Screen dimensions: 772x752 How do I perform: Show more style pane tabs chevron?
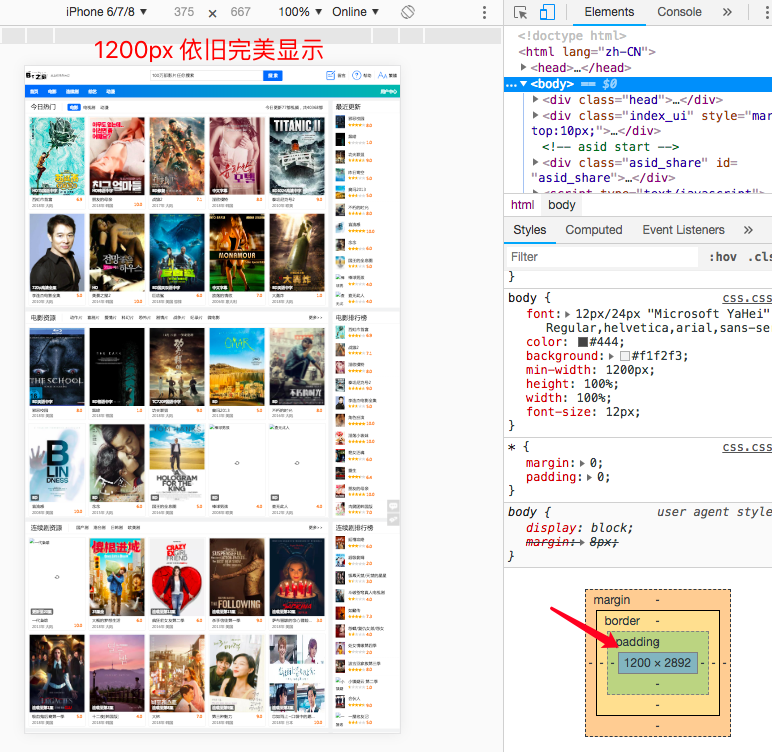click(x=748, y=230)
